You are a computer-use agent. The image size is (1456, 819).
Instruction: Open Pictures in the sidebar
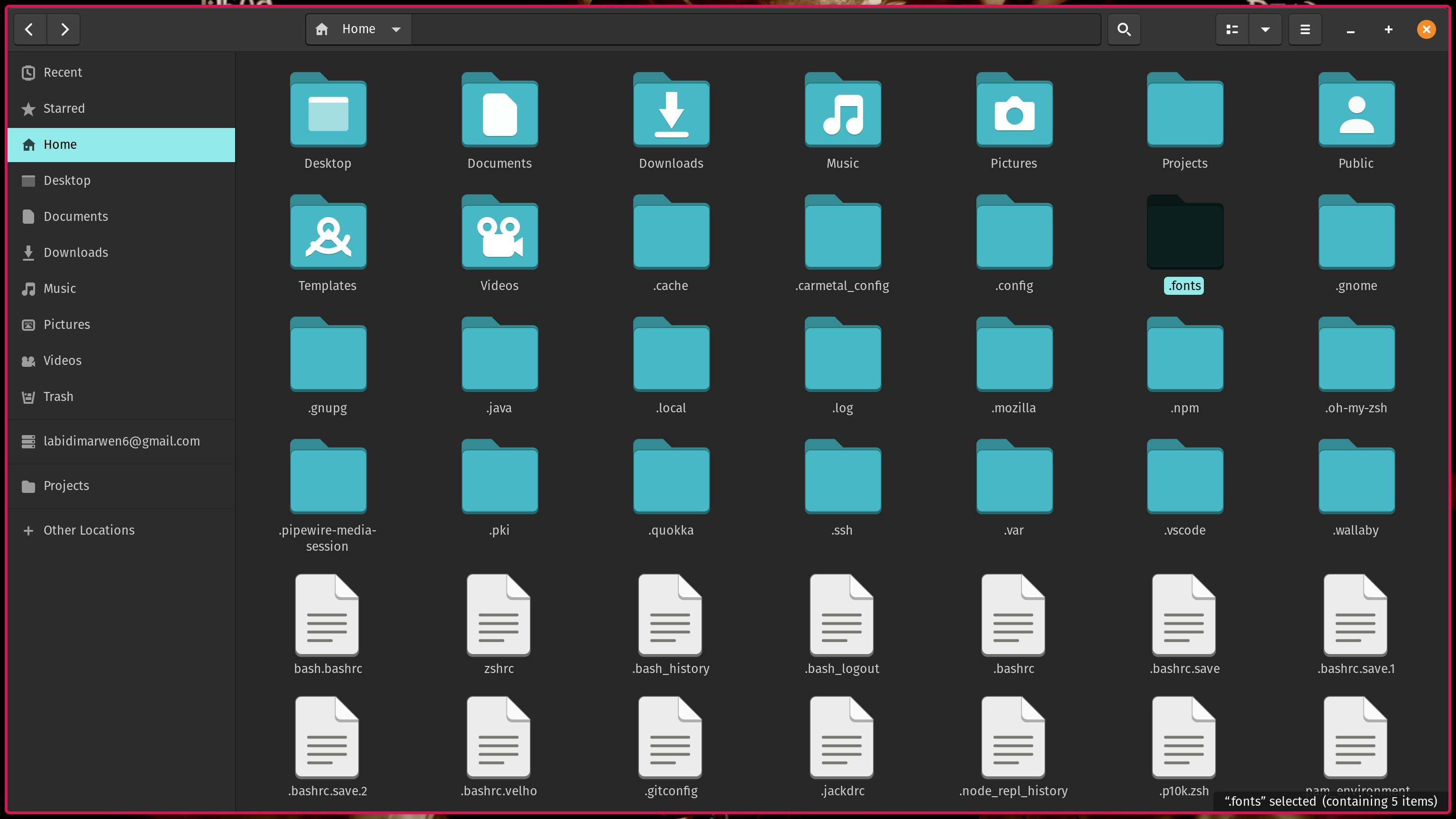[121, 325]
